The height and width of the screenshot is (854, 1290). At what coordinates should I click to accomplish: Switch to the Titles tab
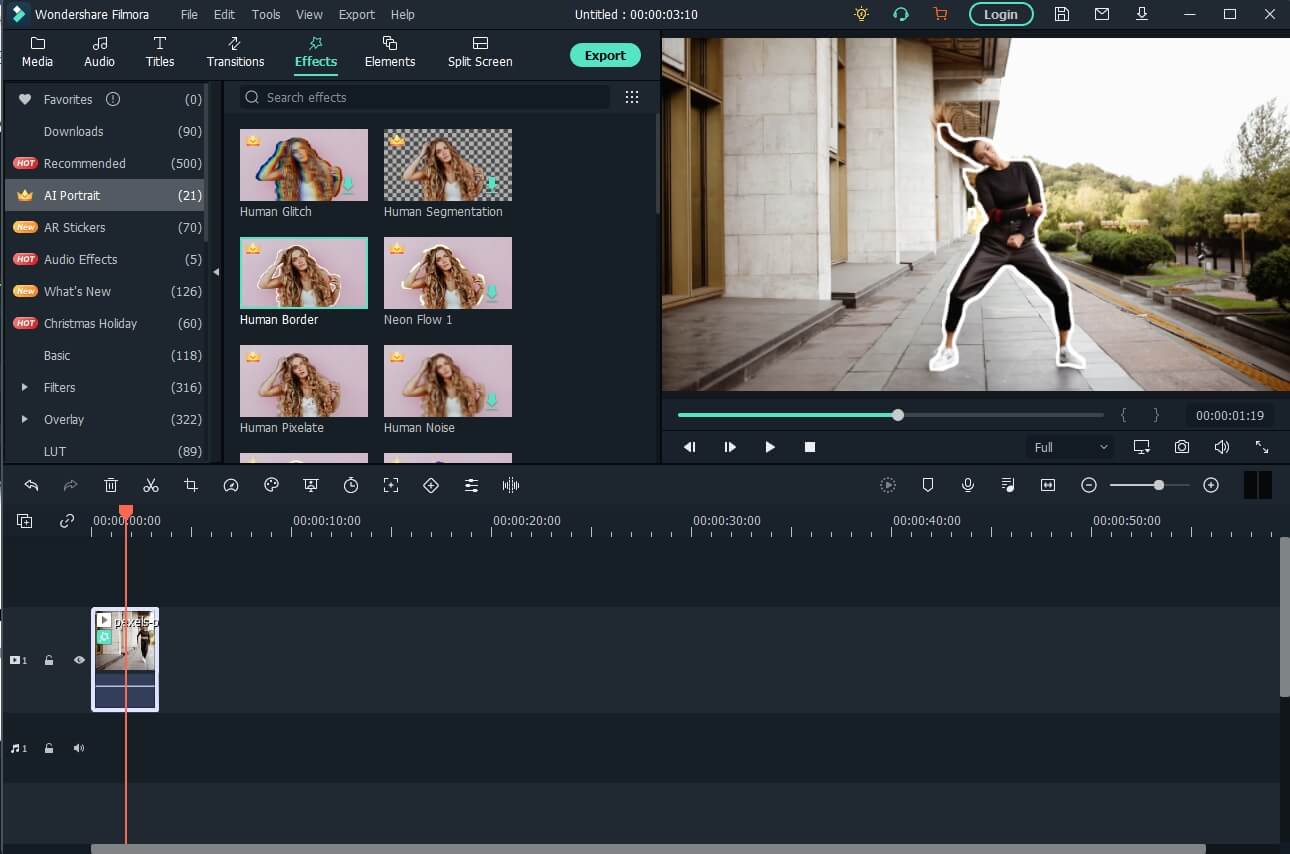[x=160, y=52]
